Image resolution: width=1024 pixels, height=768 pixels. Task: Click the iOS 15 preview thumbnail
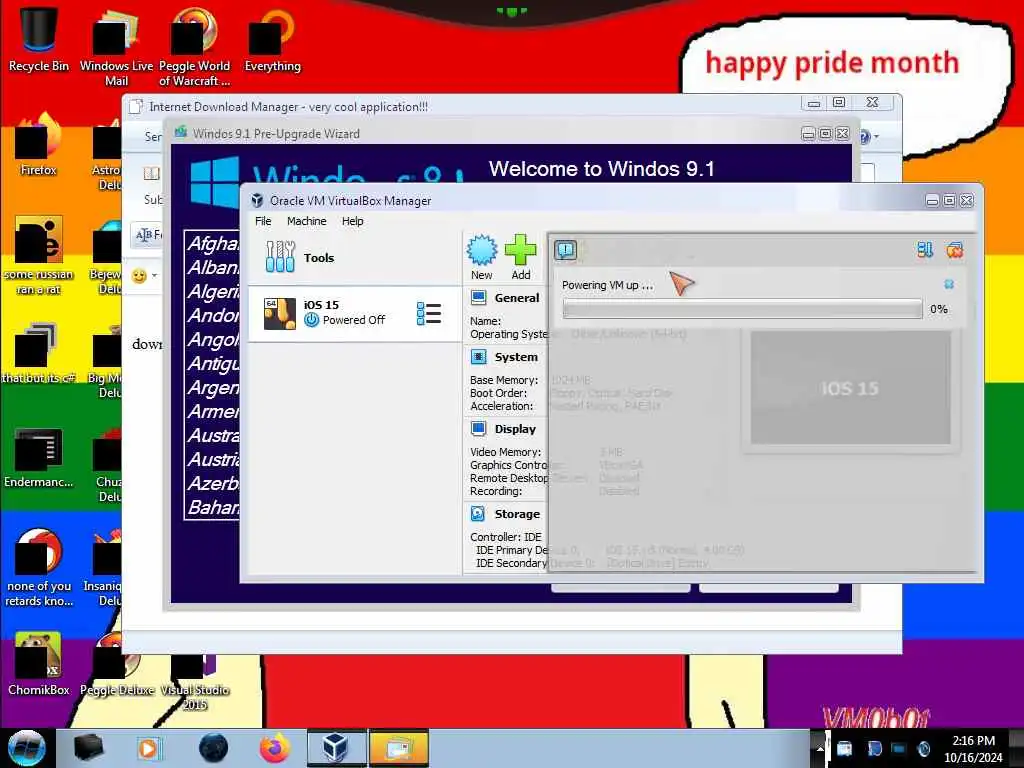point(850,388)
